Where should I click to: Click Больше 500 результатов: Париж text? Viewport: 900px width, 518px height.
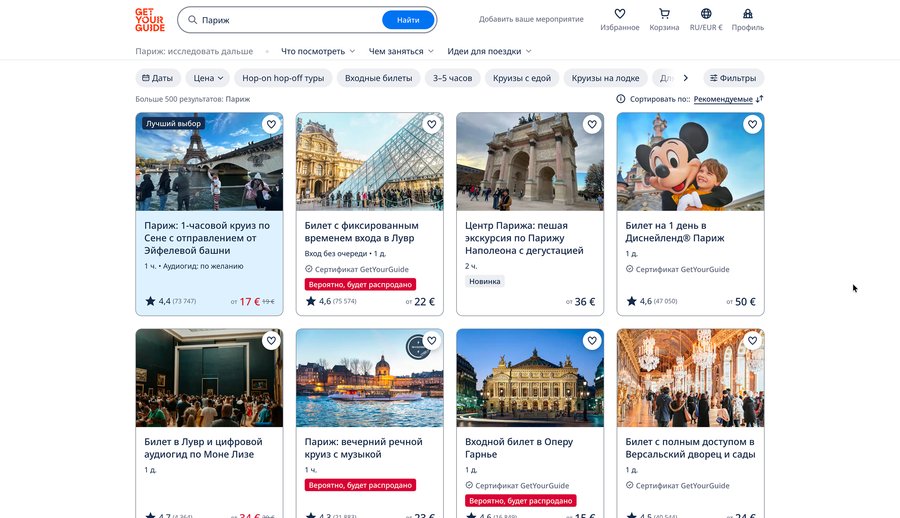click(193, 99)
